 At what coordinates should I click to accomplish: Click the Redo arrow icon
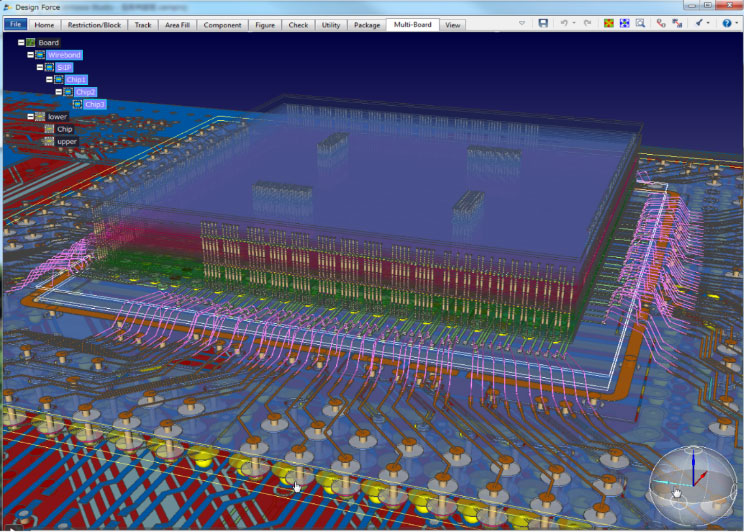coord(586,23)
